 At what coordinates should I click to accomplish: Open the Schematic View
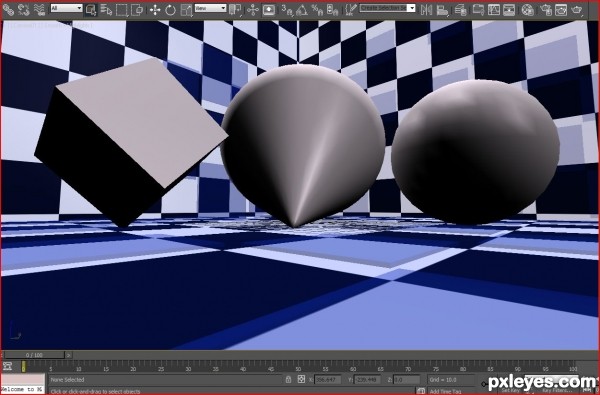pyautogui.click(x=509, y=10)
